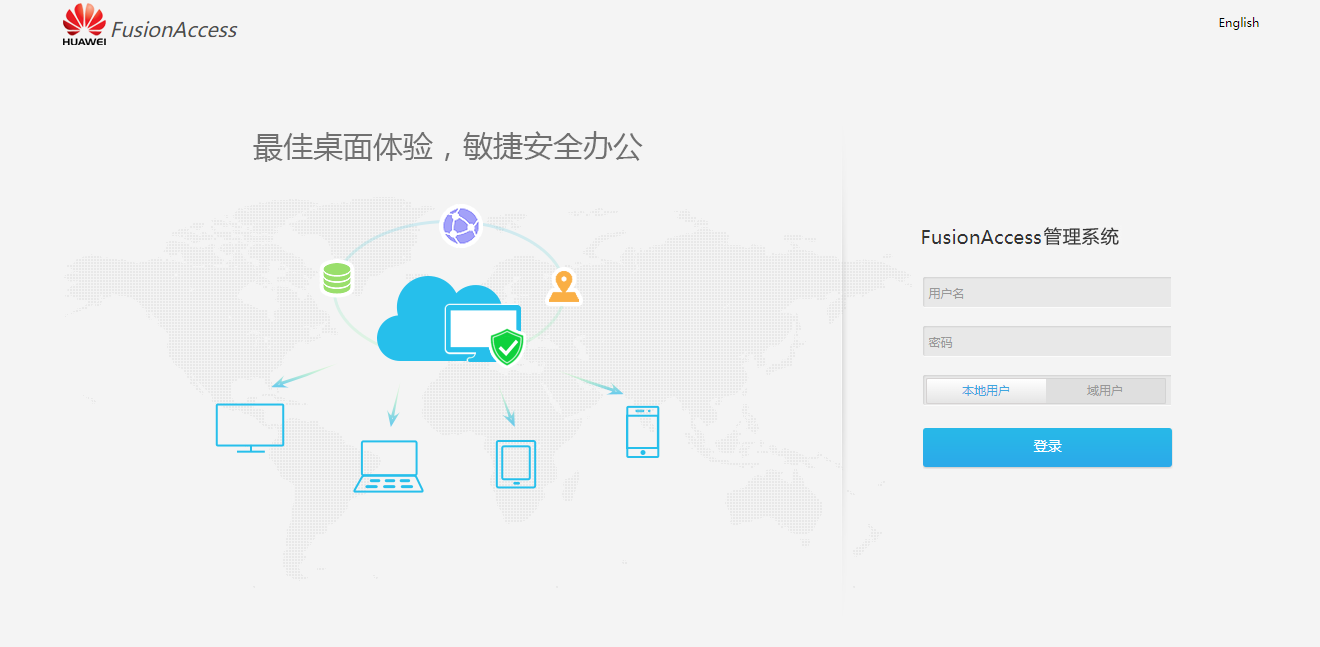Screen dimensions: 1320x647
Task: Click the green database icon
Action: (x=337, y=277)
